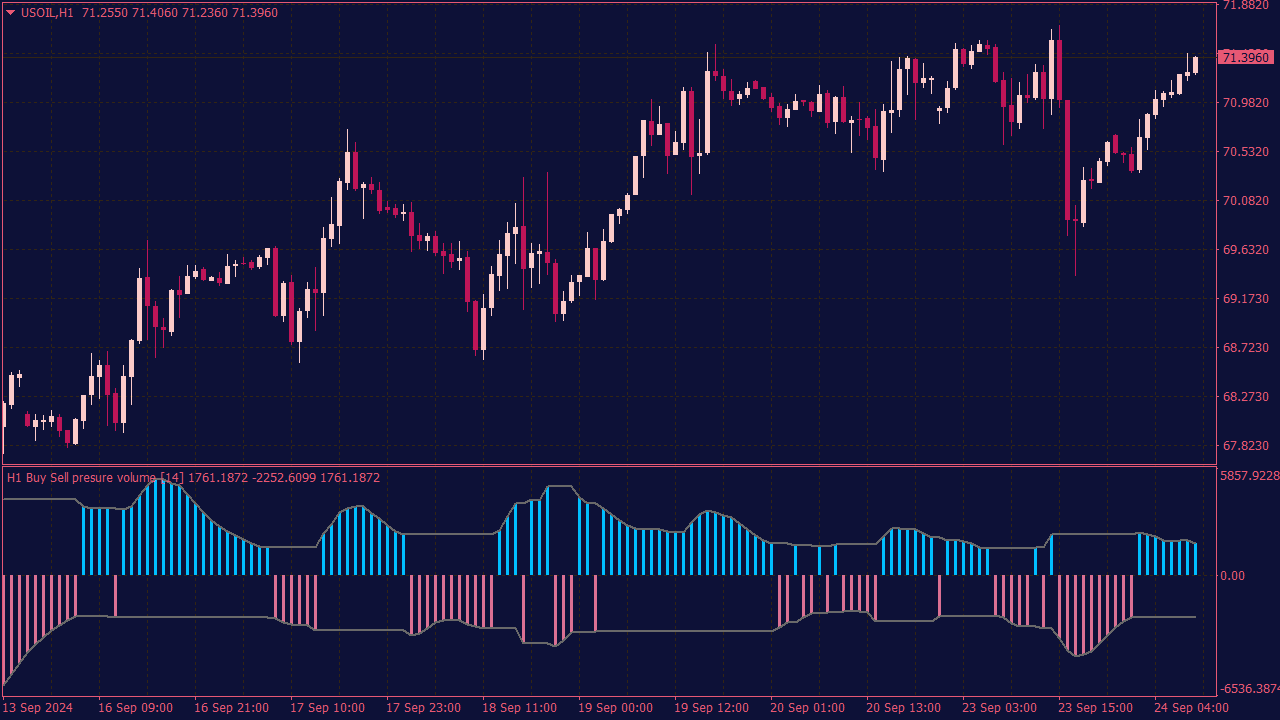Click the 16 Sep 09:00 time label
The height and width of the screenshot is (720, 1280).
tap(135, 708)
